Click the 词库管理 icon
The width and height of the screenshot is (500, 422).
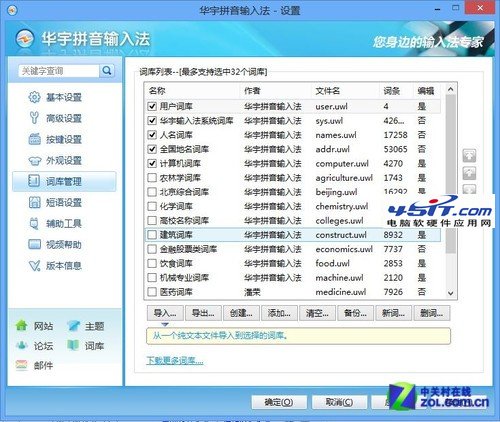tap(34, 181)
